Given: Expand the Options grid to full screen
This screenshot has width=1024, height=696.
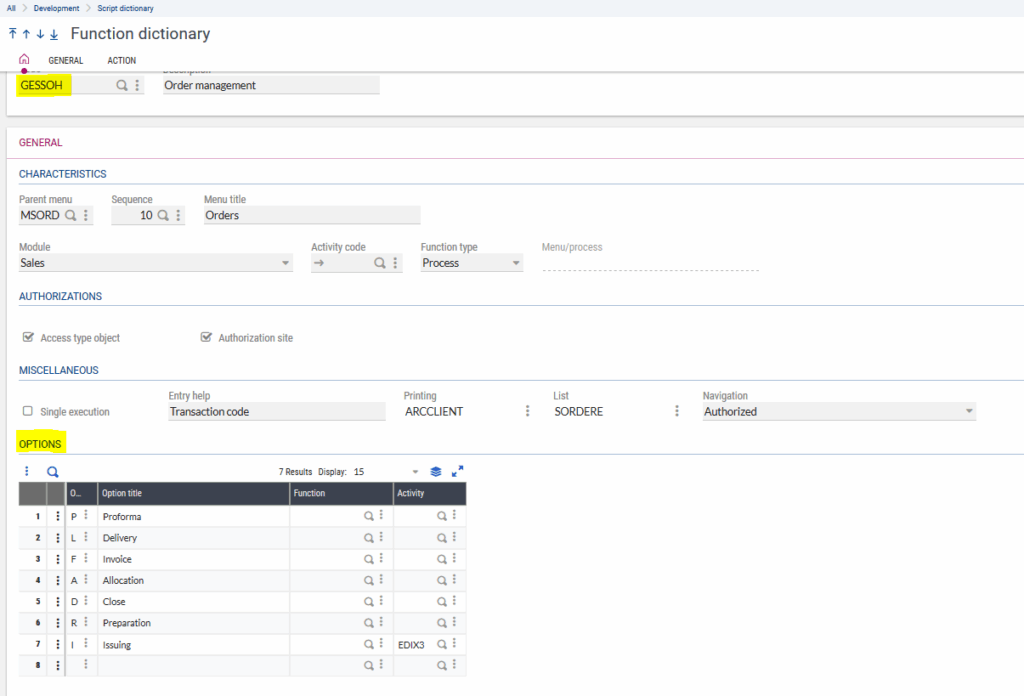Looking at the screenshot, I should 458,471.
